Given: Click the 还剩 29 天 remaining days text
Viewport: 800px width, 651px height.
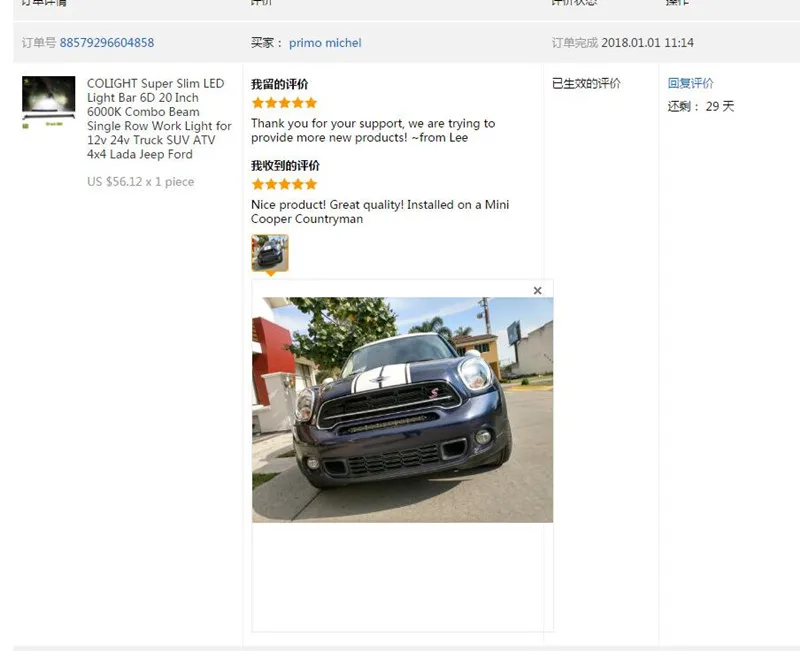Looking at the screenshot, I should (701, 106).
